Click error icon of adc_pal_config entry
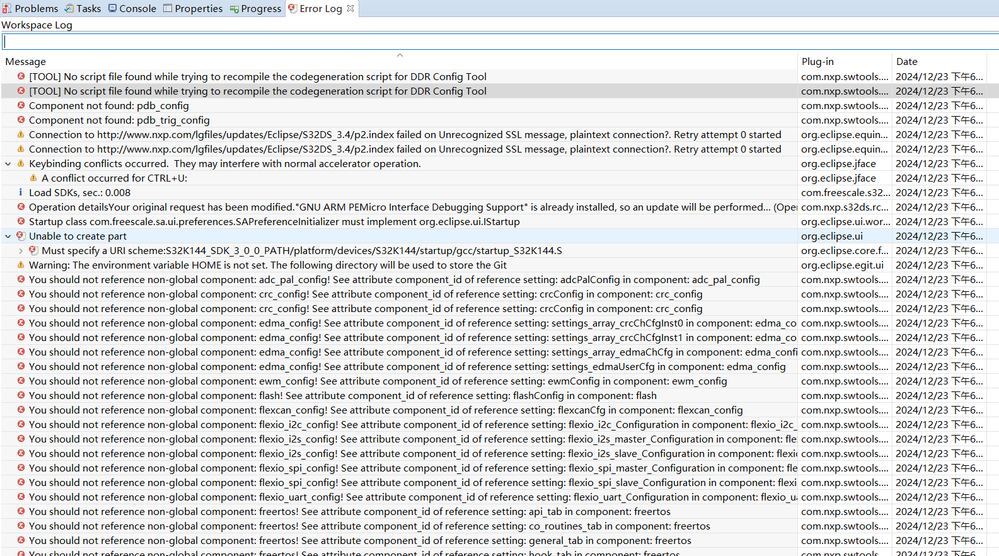Image resolution: width=999 pixels, height=556 pixels. [20, 280]
